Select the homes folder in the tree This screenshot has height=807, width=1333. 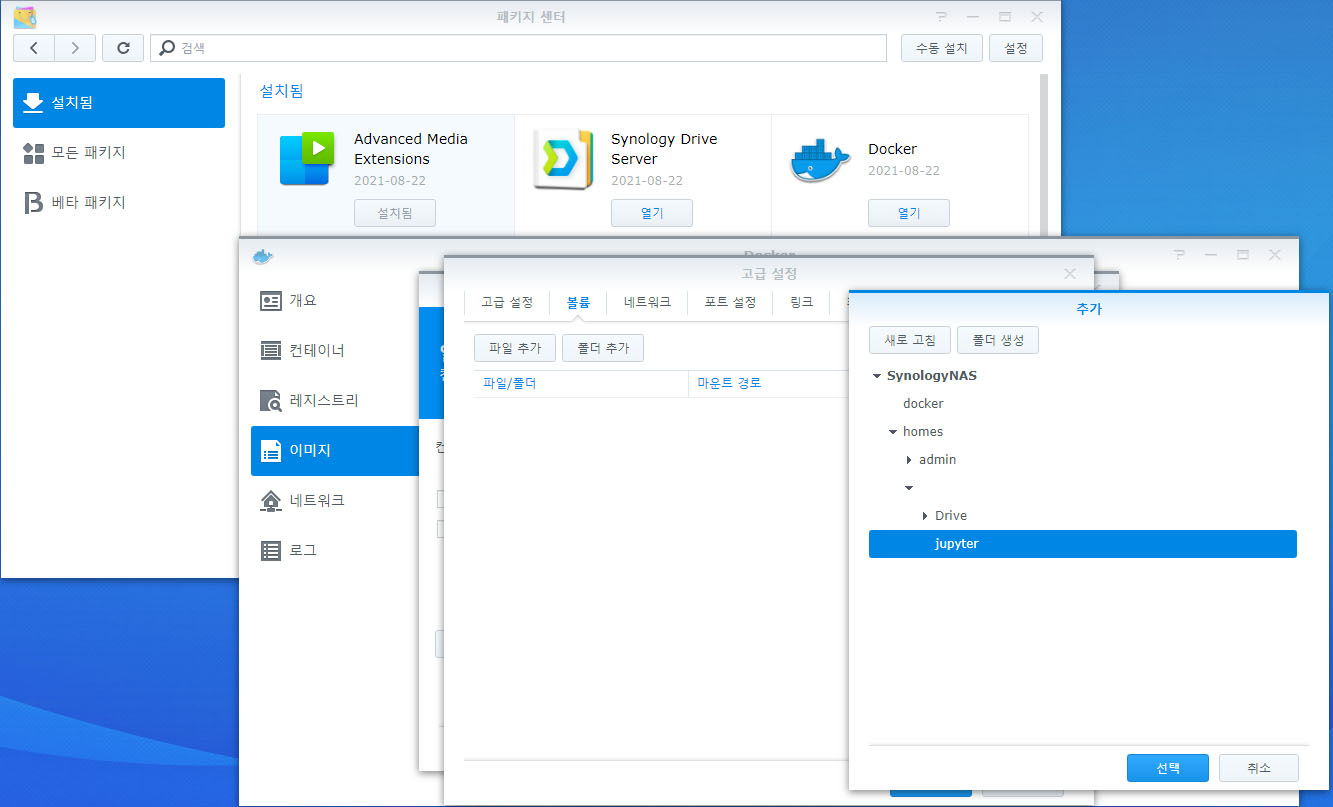click(x=923, y=432)
